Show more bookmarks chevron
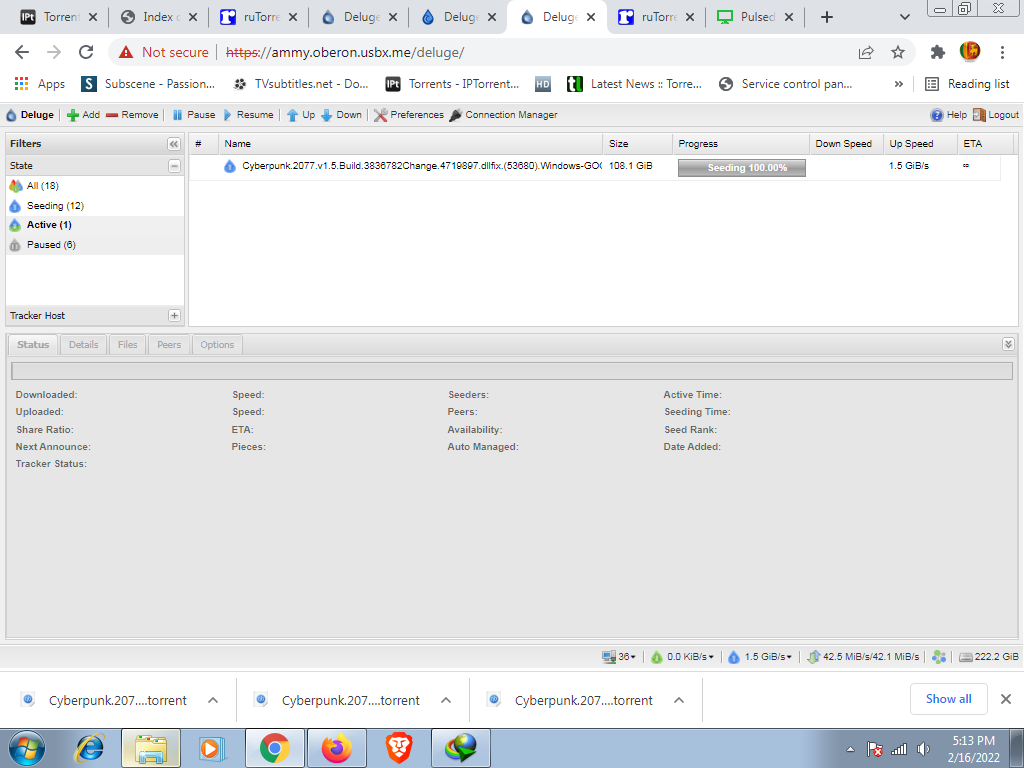Screen dimensions: 1024x768 [x=899, y=84]
